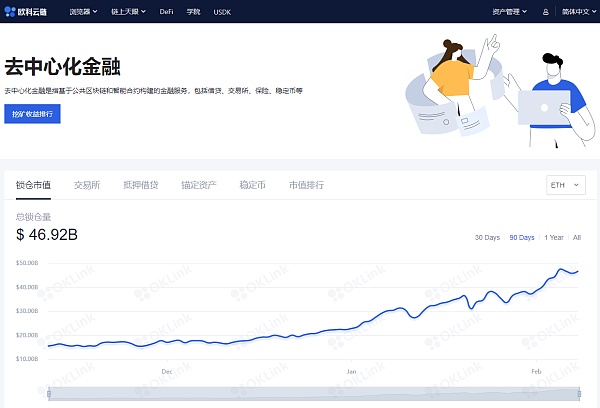The height and width of the screenshot is (408, 600).
Task: Switch to the 抵押借贷 tab
Action: [x=140, y=185]
